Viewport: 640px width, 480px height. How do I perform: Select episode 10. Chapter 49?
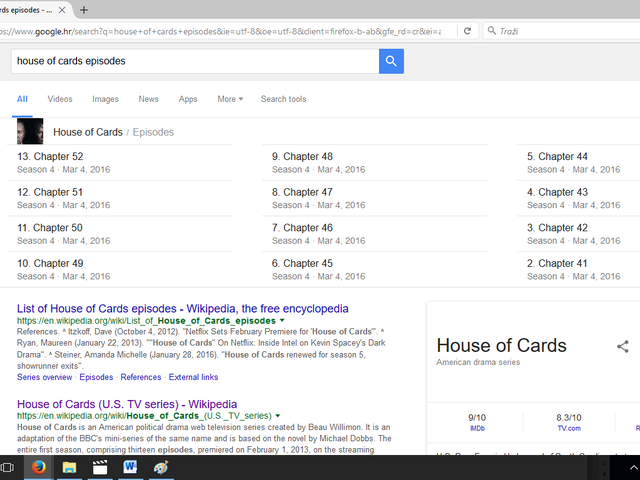[120, 269]
